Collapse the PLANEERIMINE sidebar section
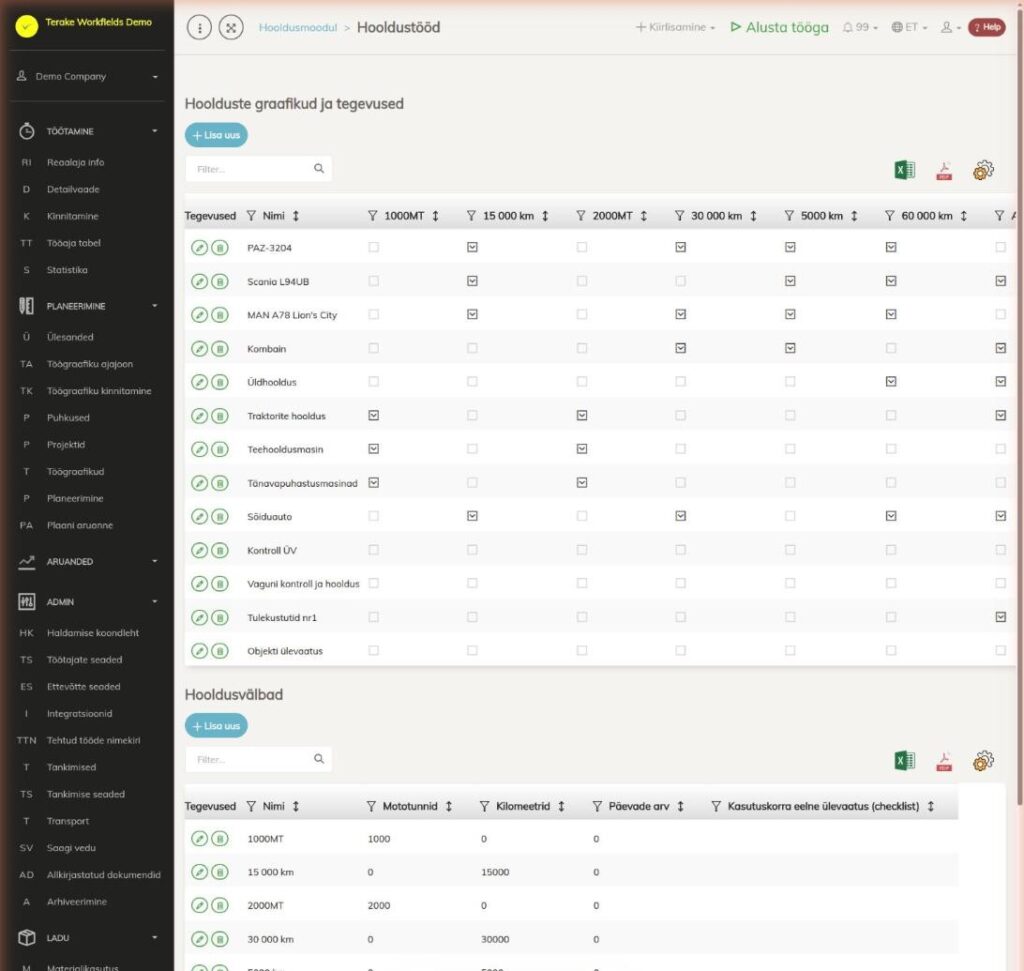1024x971 pixels. tap(88, 306)
